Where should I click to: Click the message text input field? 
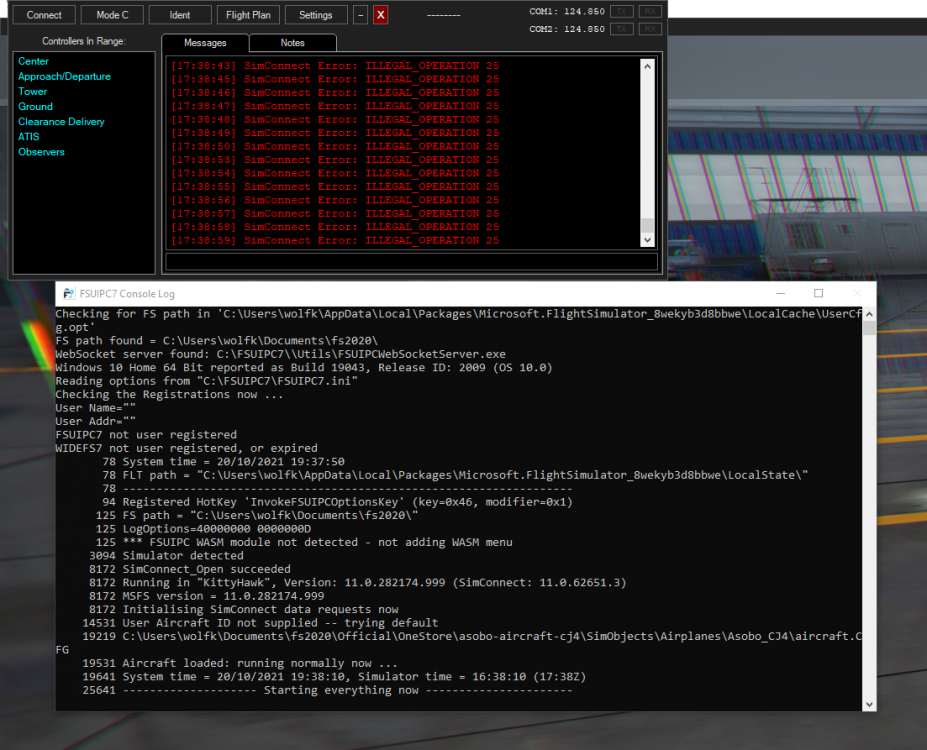411,261
